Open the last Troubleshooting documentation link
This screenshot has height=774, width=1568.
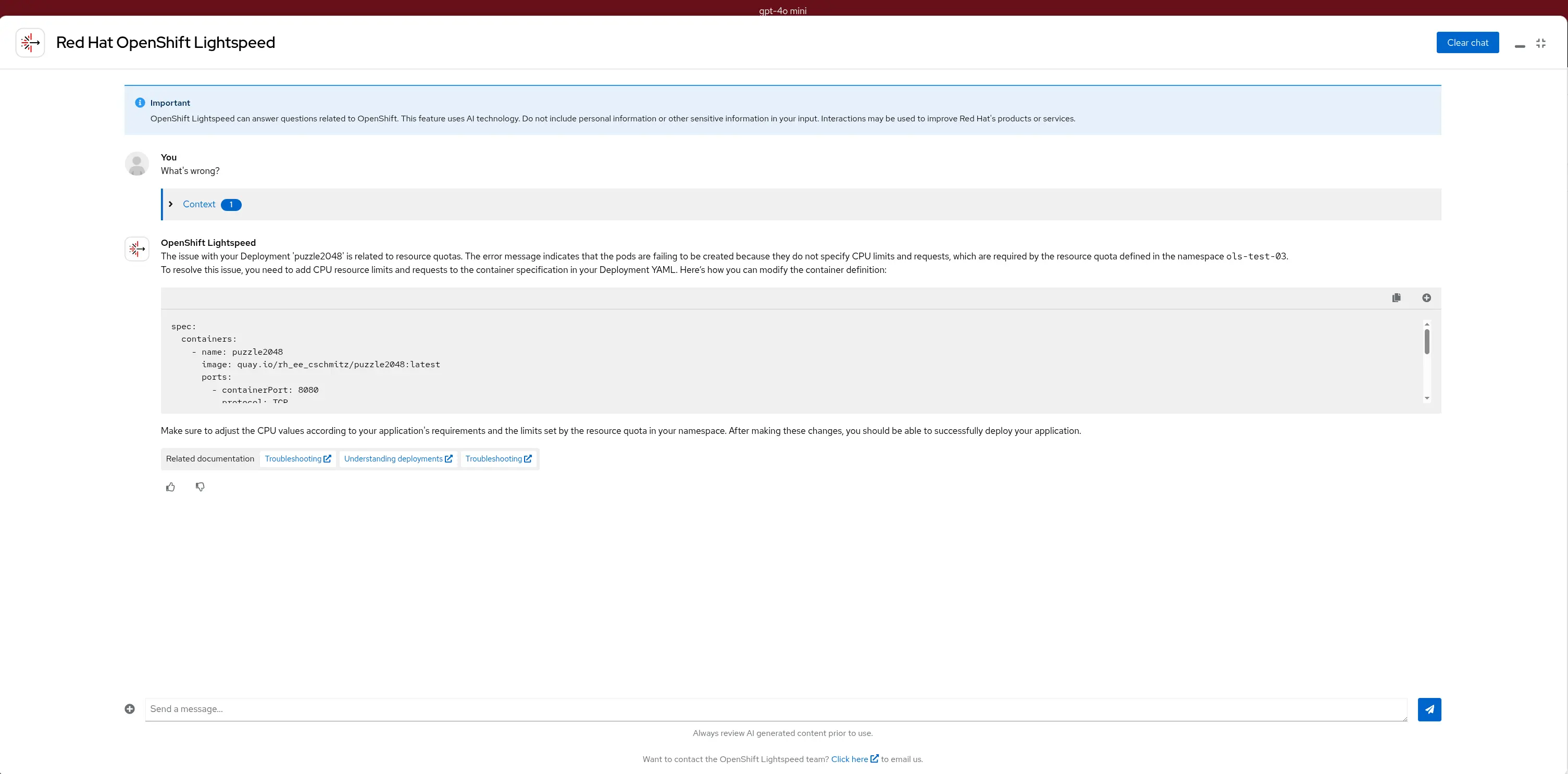[499, 459]
